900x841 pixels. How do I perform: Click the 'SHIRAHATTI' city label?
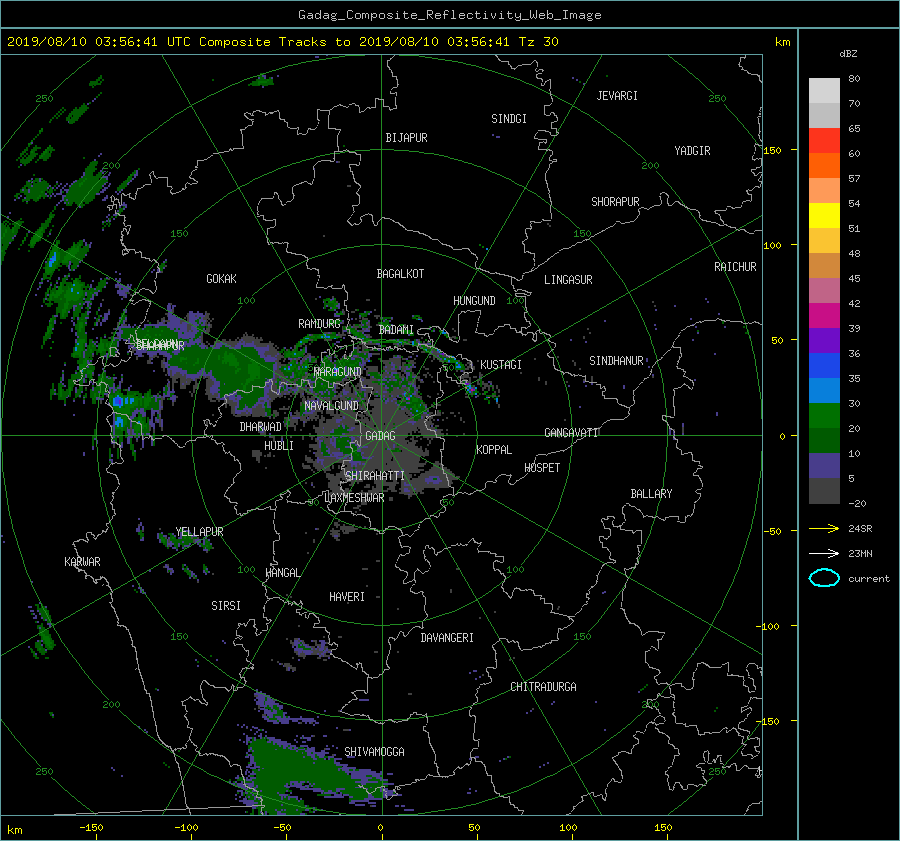tap(375, 476)
